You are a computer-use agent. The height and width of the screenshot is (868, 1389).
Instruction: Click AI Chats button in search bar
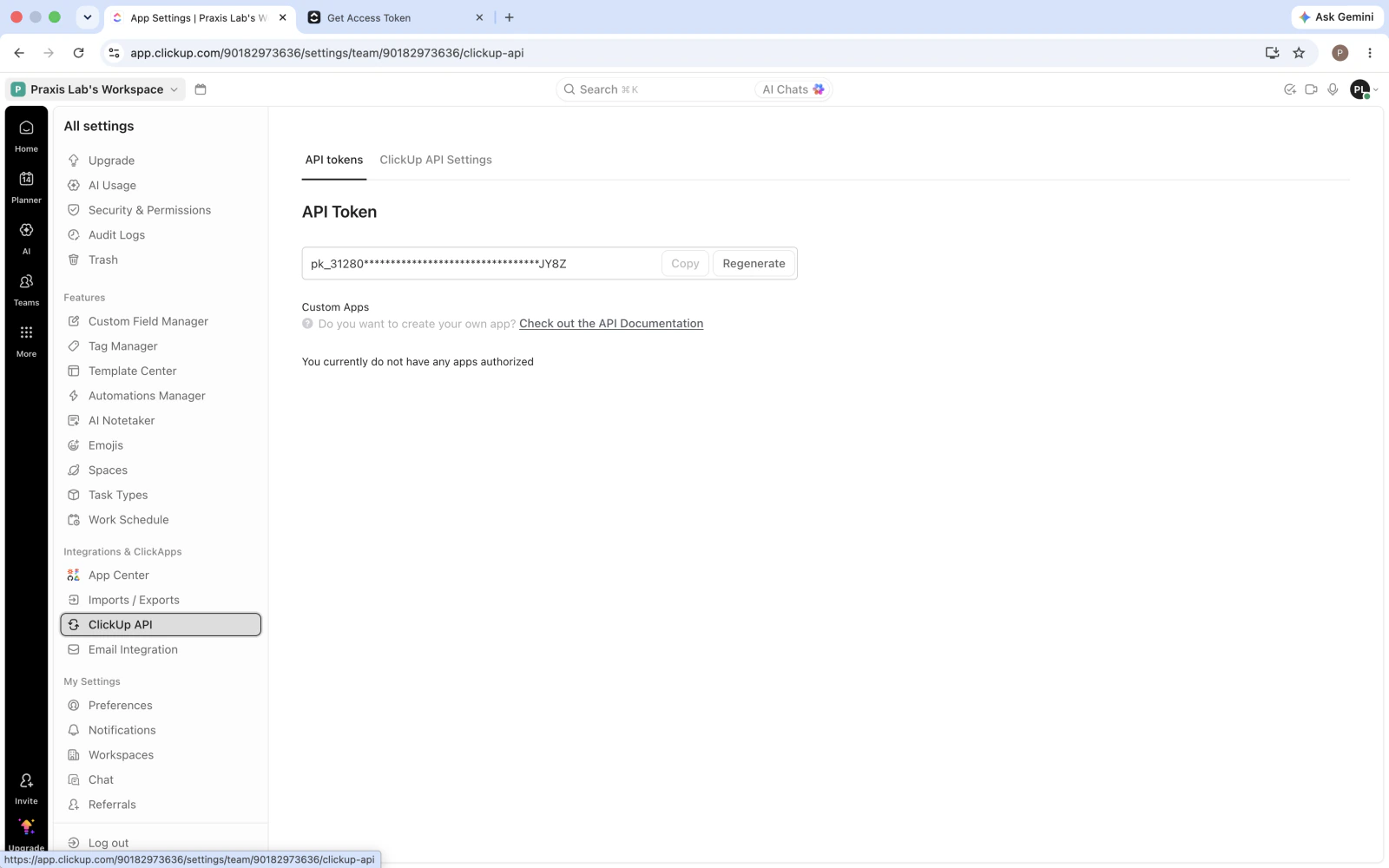pyautogui.click(x=793, y=89)
